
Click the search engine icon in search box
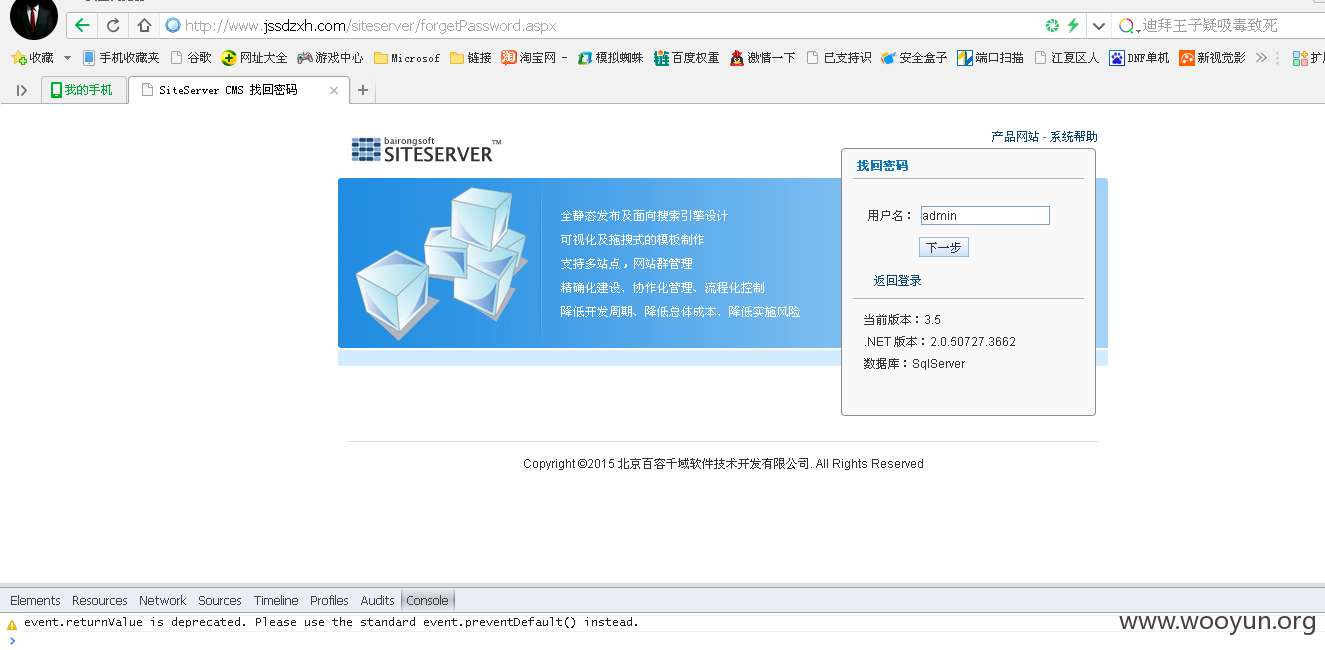(1128, 26)
